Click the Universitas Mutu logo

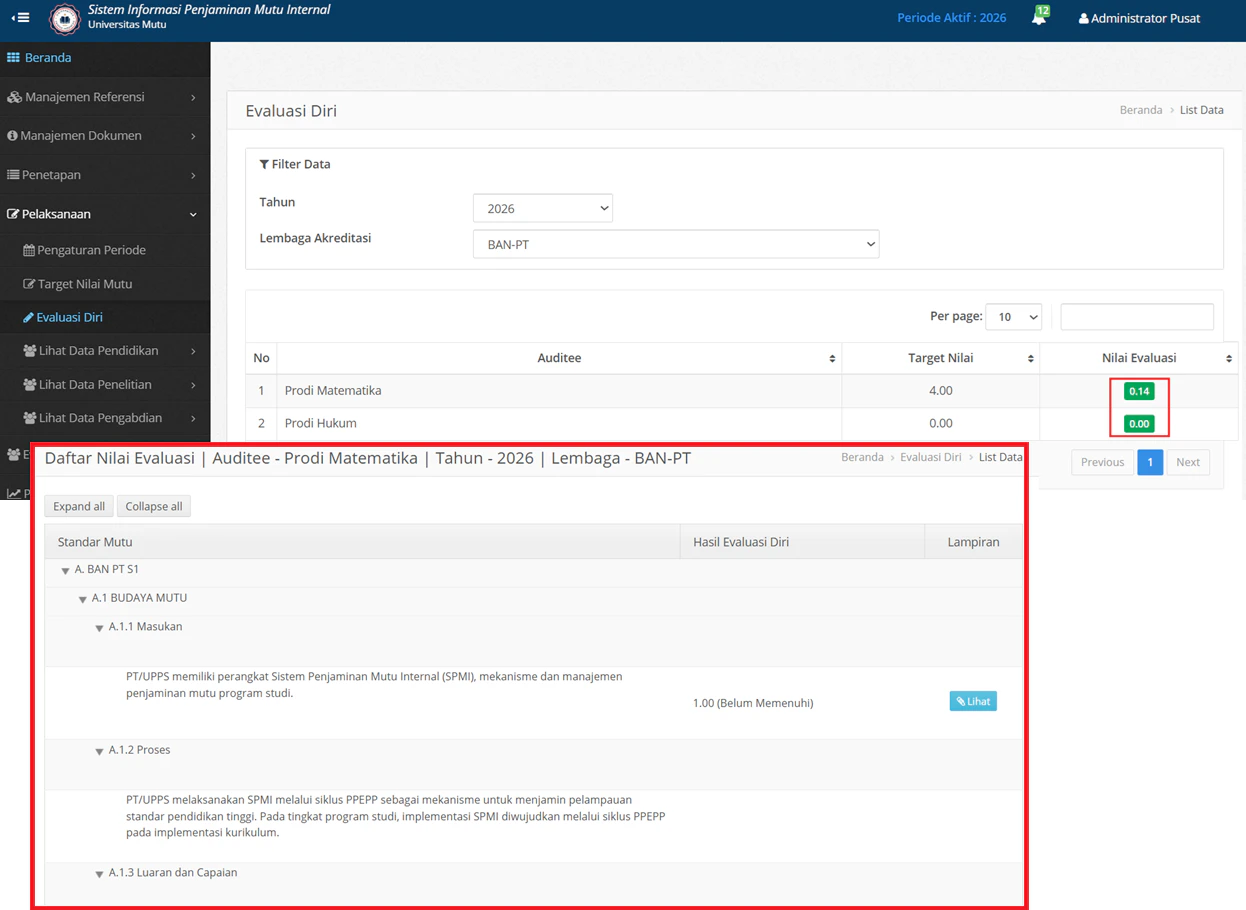point(64,20)
